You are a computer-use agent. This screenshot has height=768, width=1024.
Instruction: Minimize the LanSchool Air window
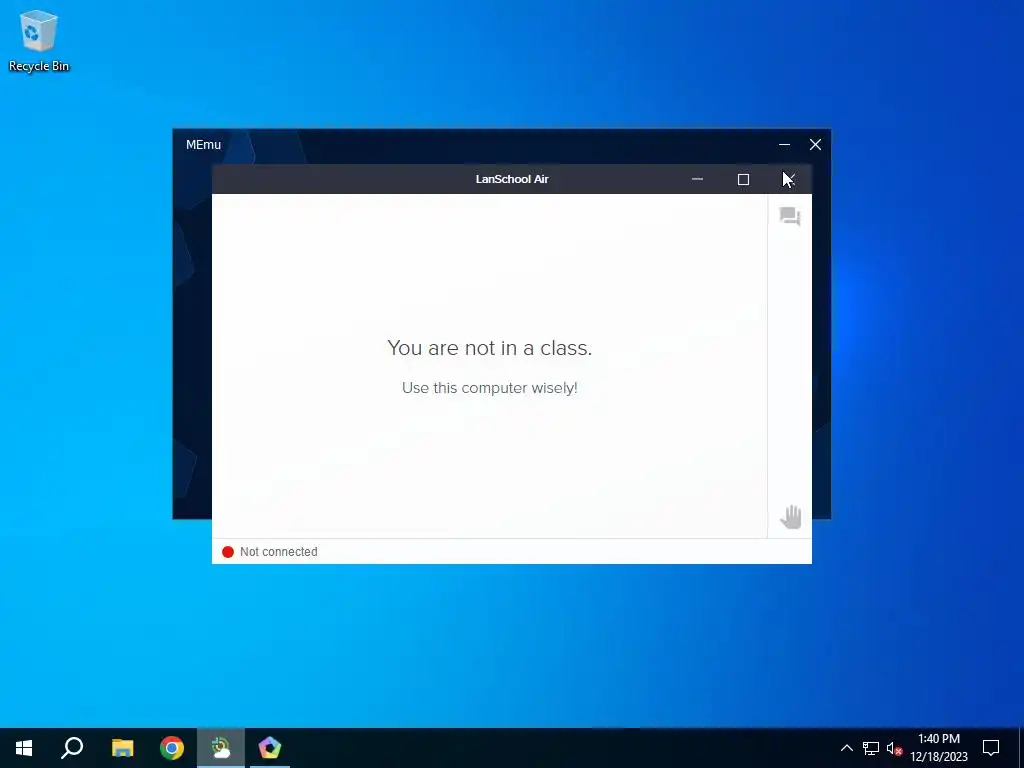pos(697,179)
